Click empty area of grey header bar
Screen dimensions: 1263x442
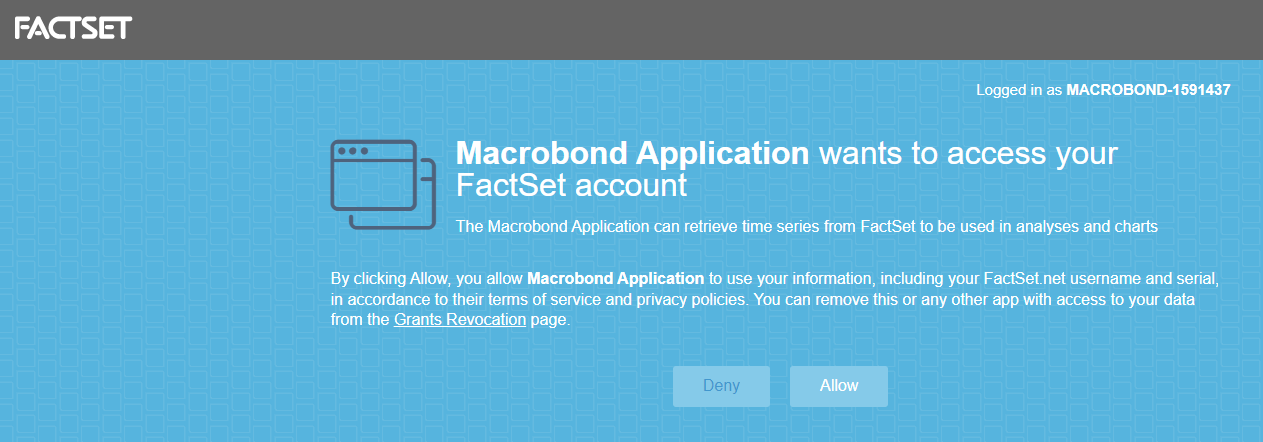click(x=700, y=29)
